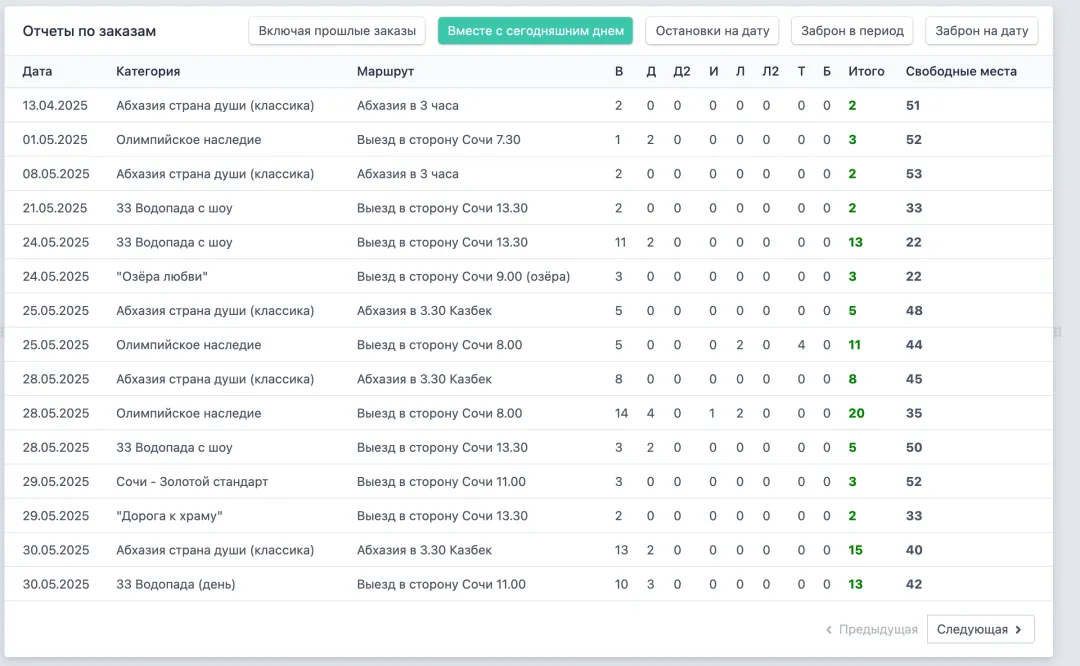Click the 'Свободные места' column header
Screen dimensions: 1080x666
coord(961,72)
